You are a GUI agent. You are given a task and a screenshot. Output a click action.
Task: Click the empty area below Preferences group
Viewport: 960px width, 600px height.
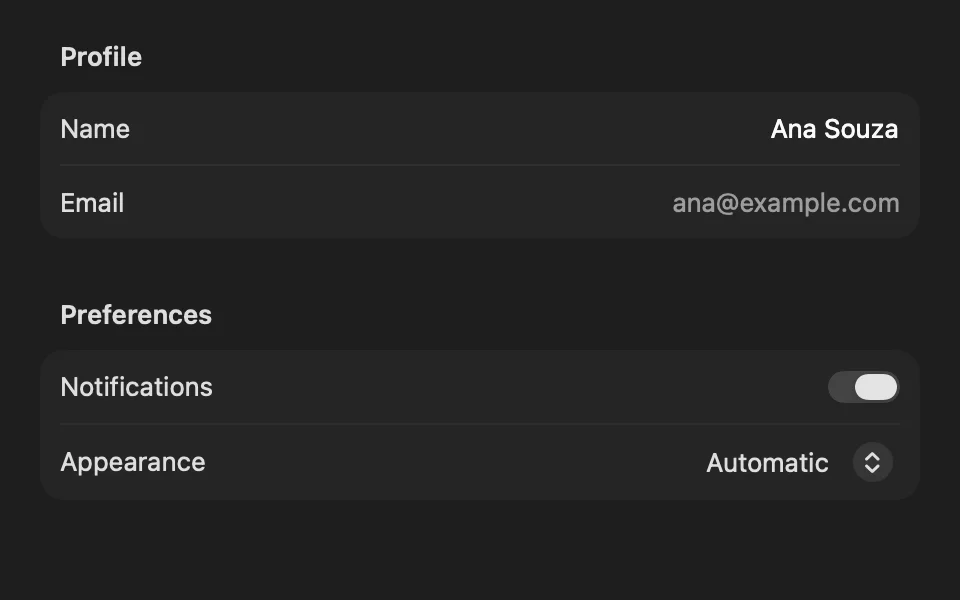(x=480, y=550)
